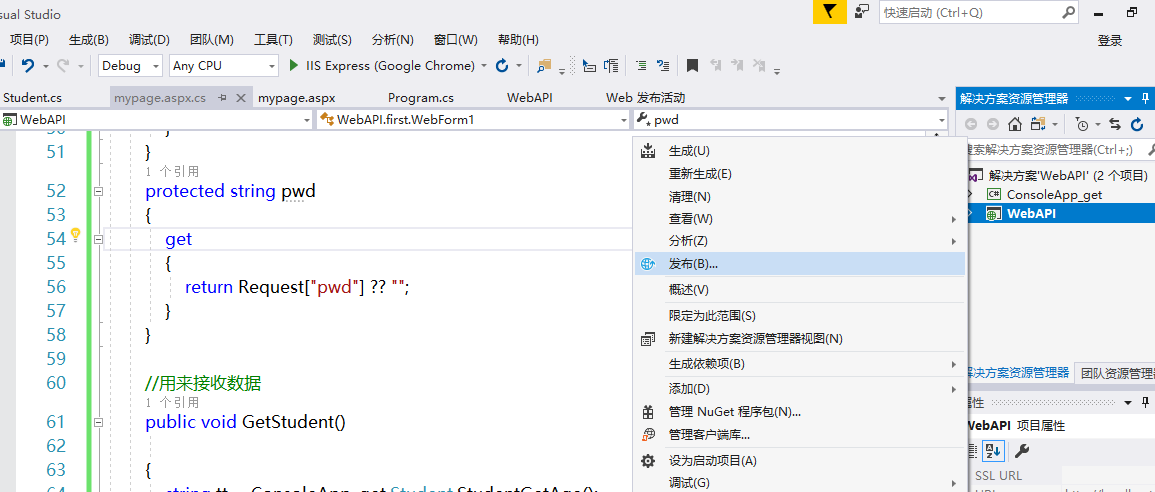Switch to the mypage.aspx.cs tab
The image size is (1155, 492).
(160, 98)
